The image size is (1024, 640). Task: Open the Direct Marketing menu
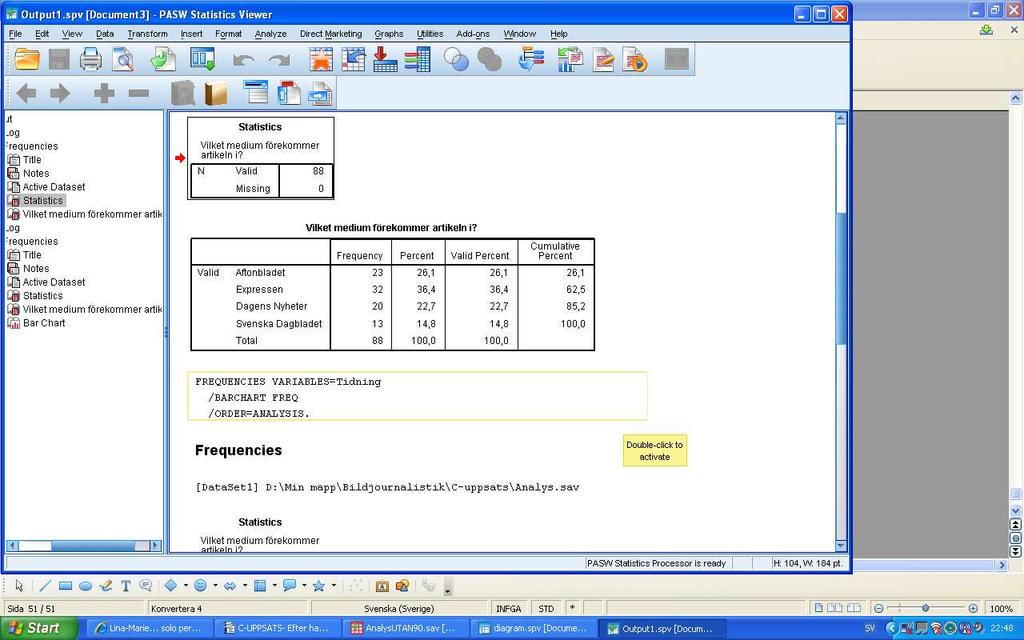click(330, 34)
